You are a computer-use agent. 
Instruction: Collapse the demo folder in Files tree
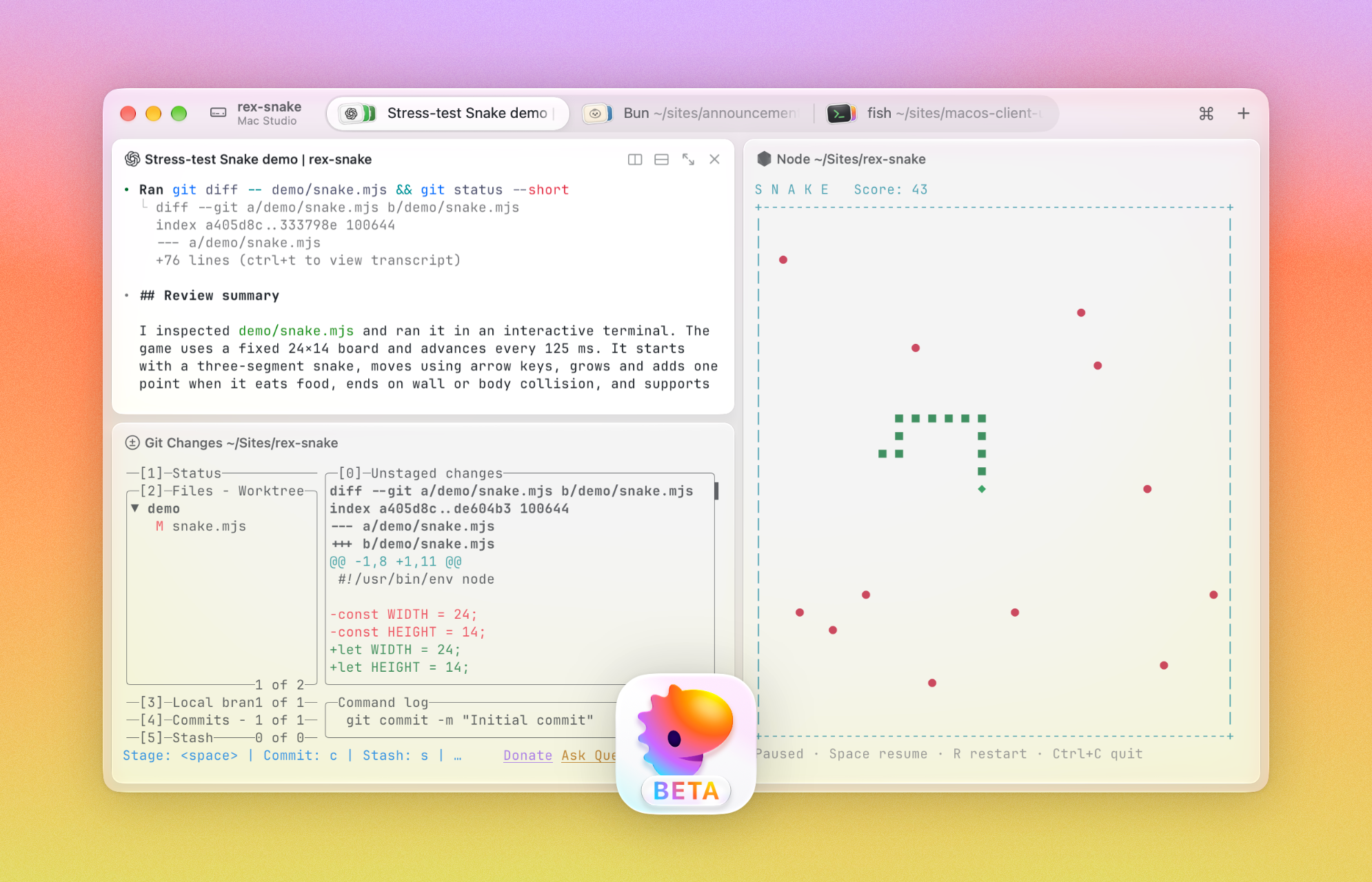pos(135,509)
